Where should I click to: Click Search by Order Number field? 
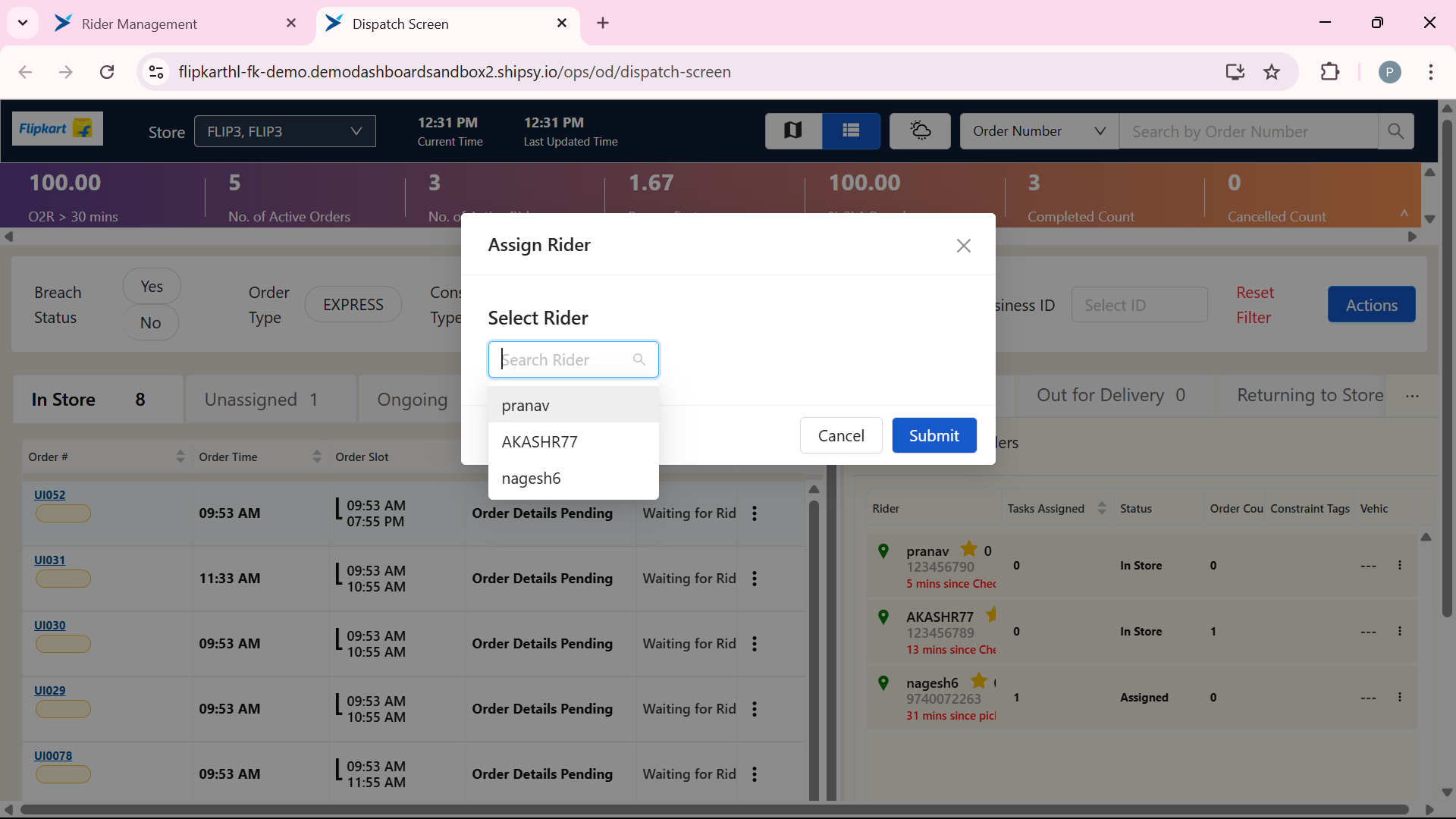click(x=1248, y=131)
